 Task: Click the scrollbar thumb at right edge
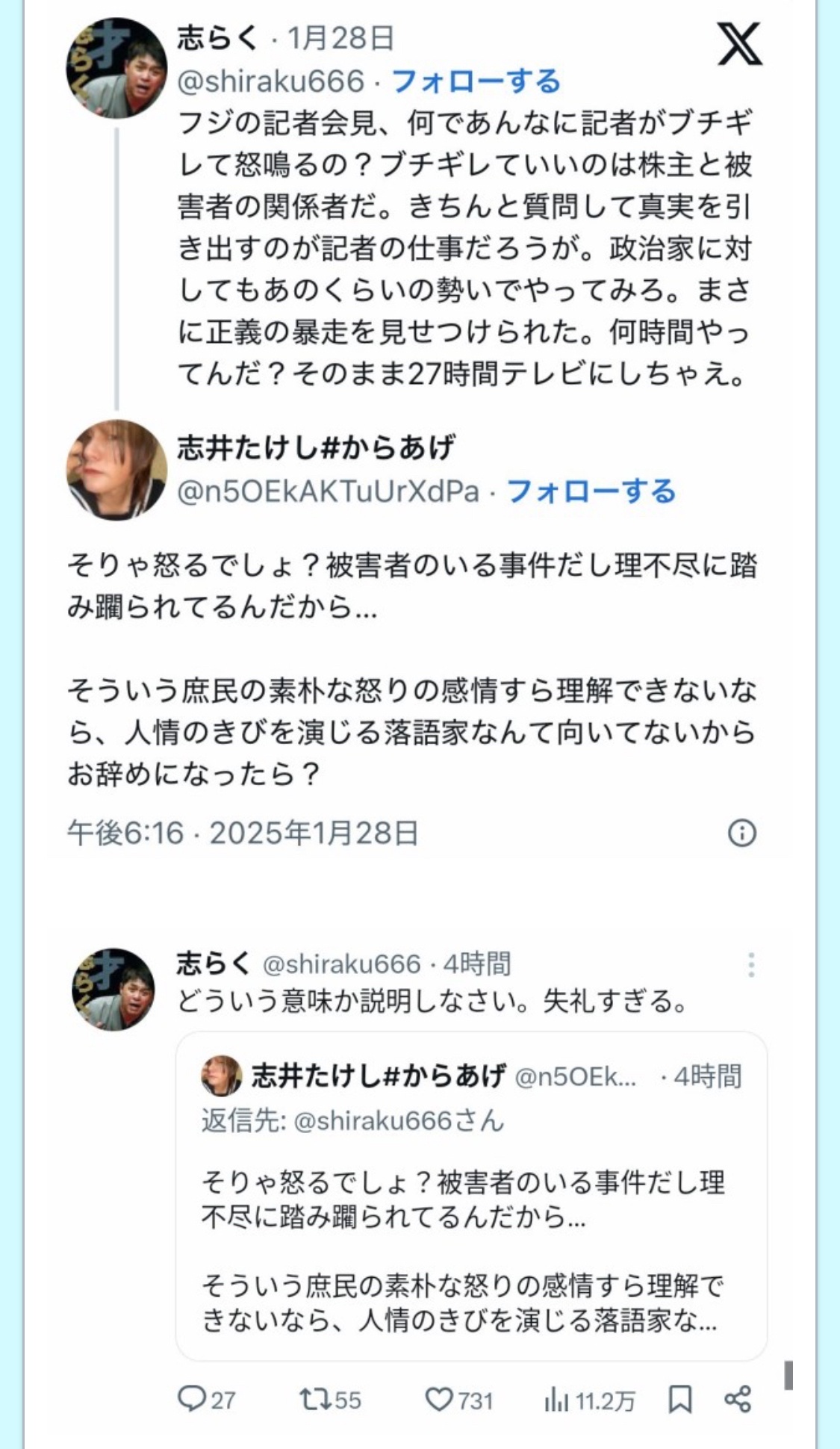(788, 1375)
